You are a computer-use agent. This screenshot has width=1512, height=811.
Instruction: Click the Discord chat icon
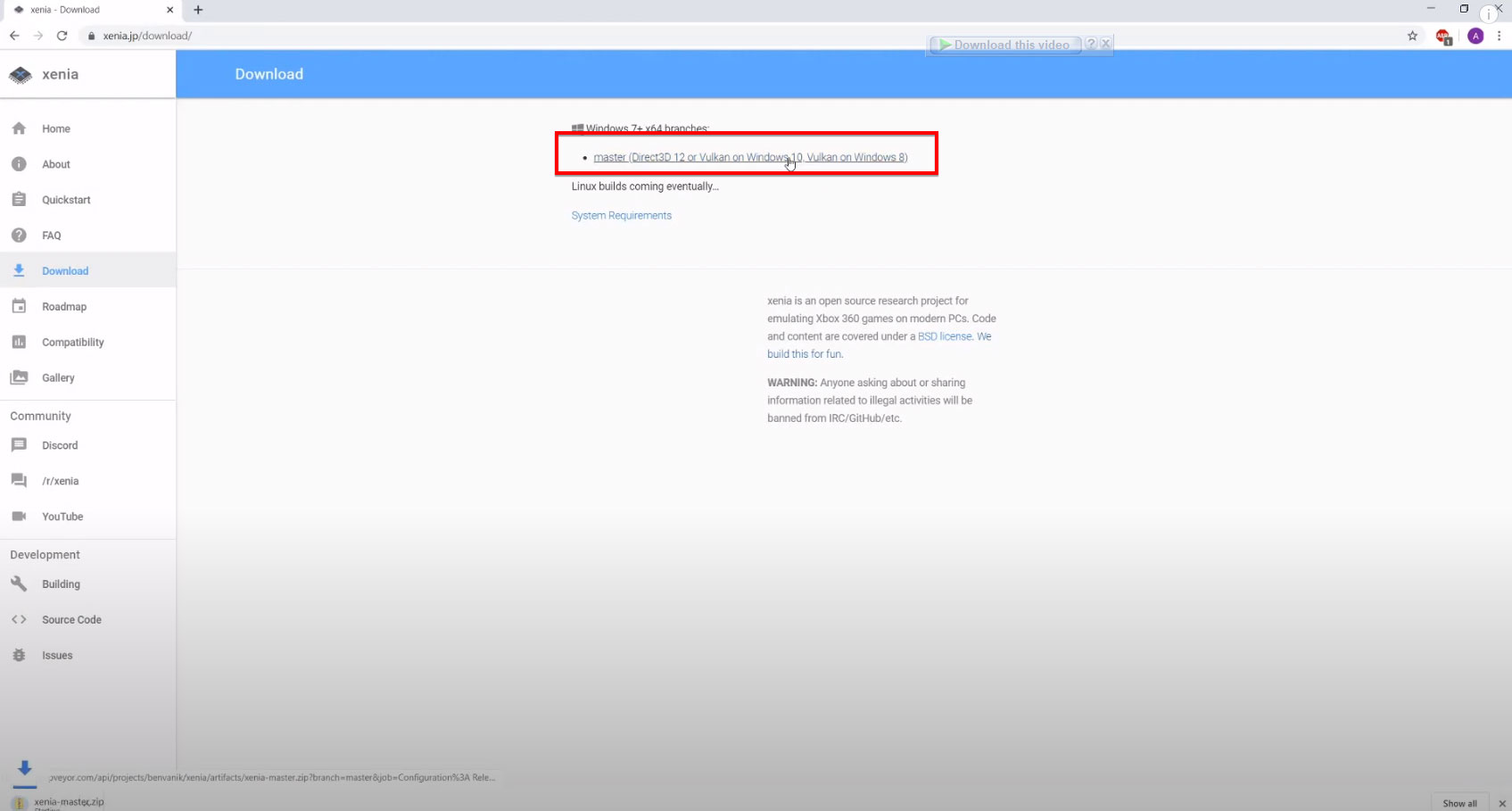19,445
